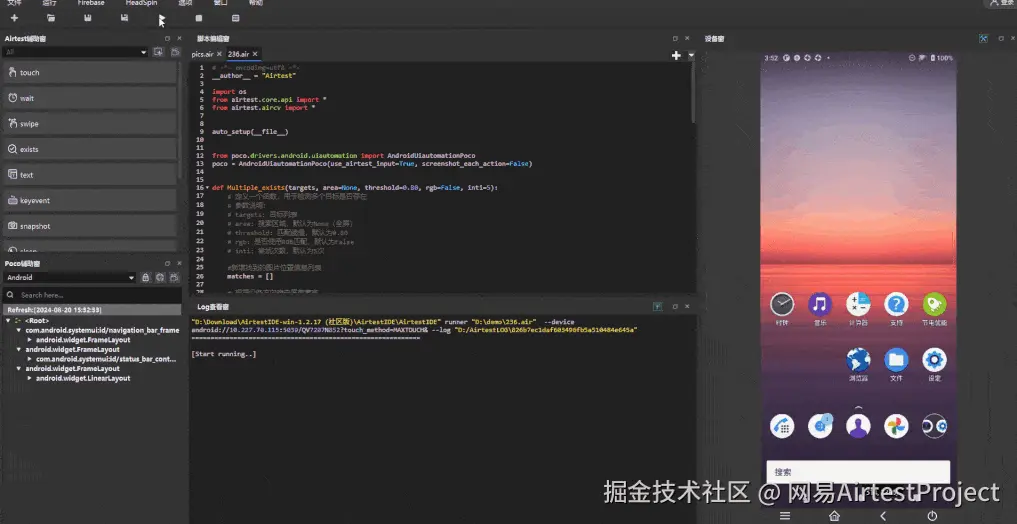The image size is (1017, 524).
Task: Insert an exists command from the Airtest panel
Action: coord(90,149)
